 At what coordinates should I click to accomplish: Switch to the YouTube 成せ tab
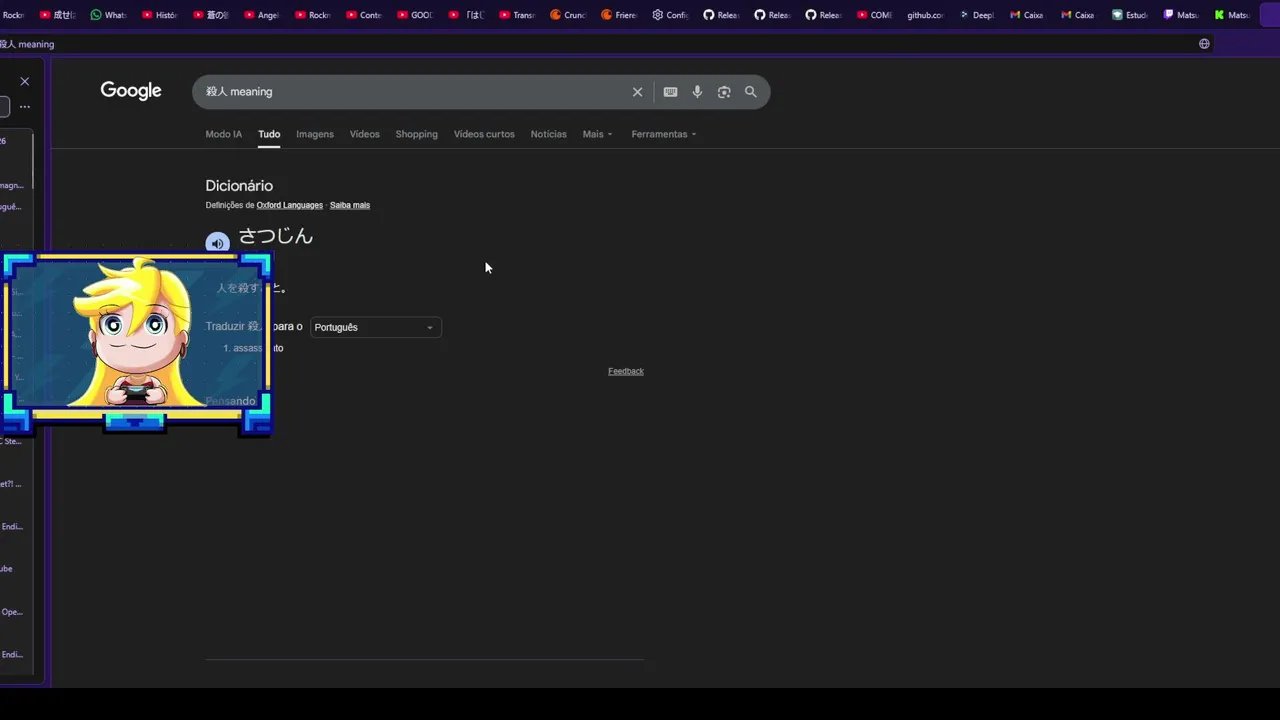(x=57, y=15)
